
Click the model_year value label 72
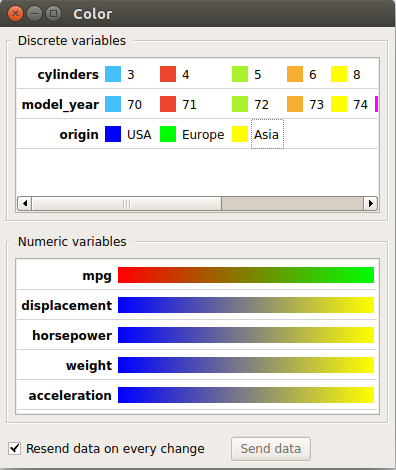[261, 104]
